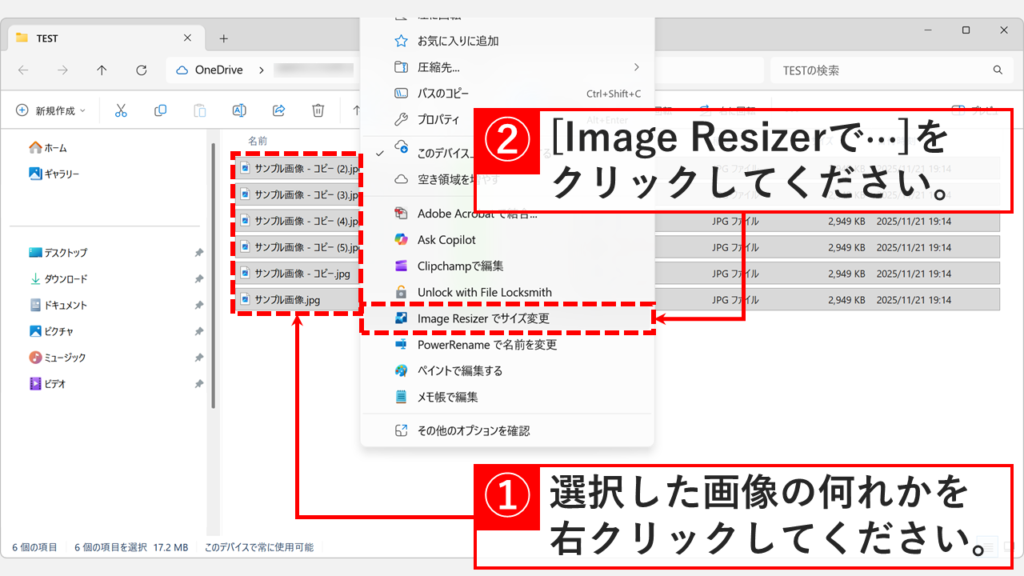The image size is (1024, 576).
Task: Cut files using the scissors toolbar icon
Action: [x=121, y=110]
